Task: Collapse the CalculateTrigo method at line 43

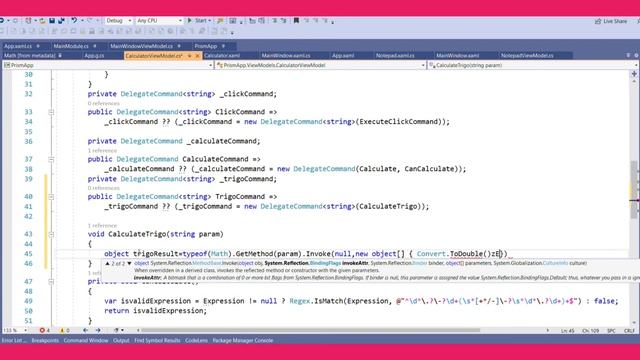Action: [51, 234]
